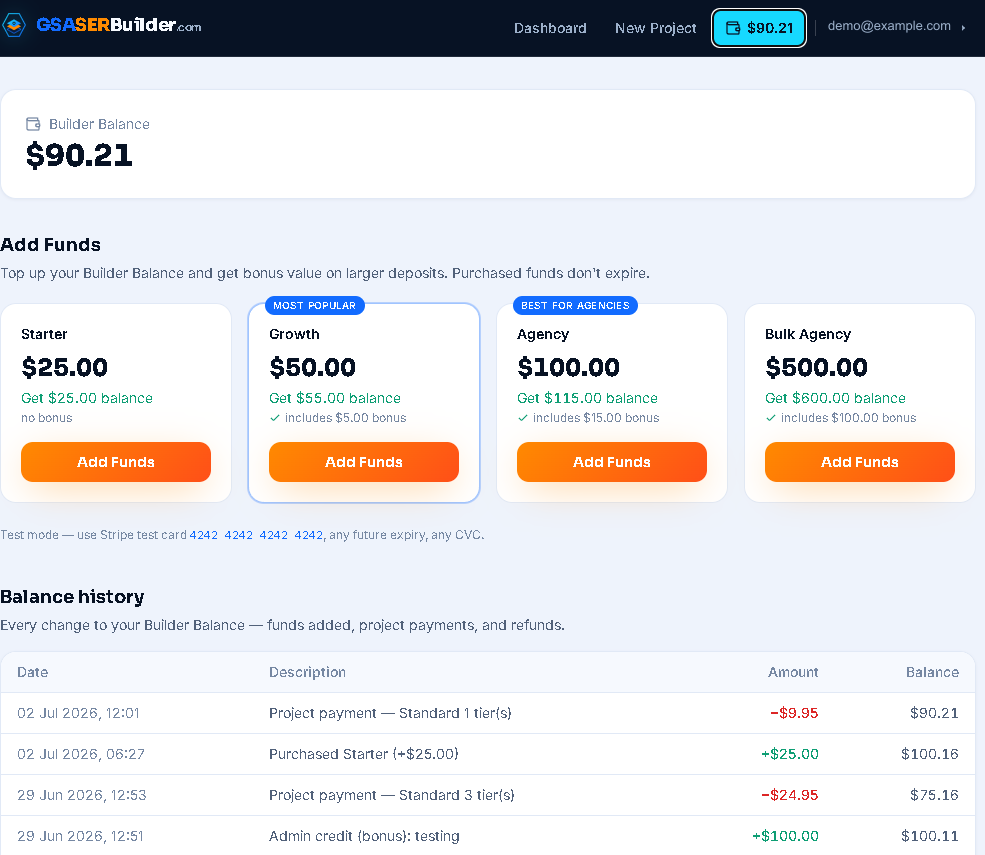Screen dimensions: 985x855
Task: Add Funds for the Growth $50.00 plan
Action: (x=364, y=462)
